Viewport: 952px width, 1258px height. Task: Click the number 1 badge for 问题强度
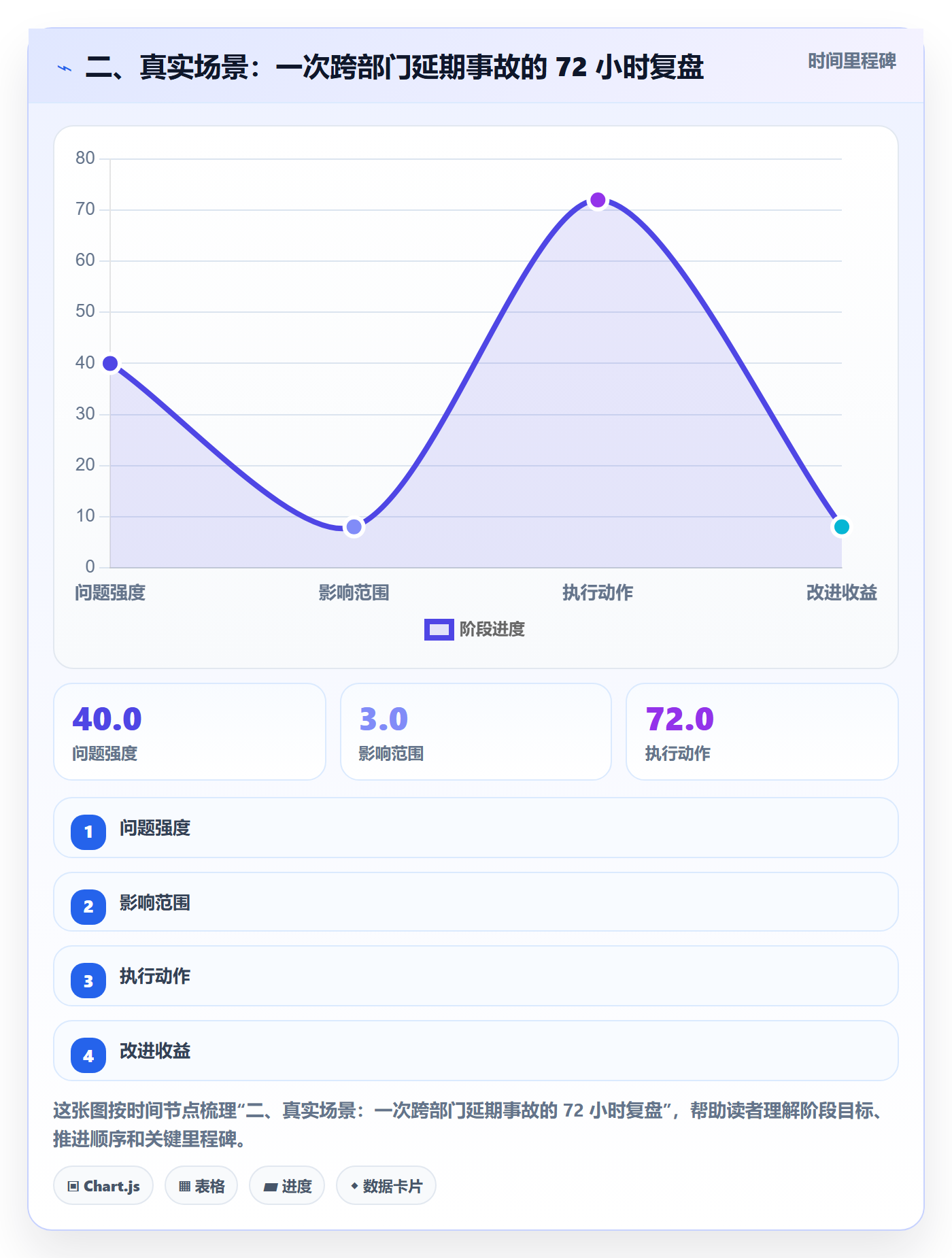[88, 832]
